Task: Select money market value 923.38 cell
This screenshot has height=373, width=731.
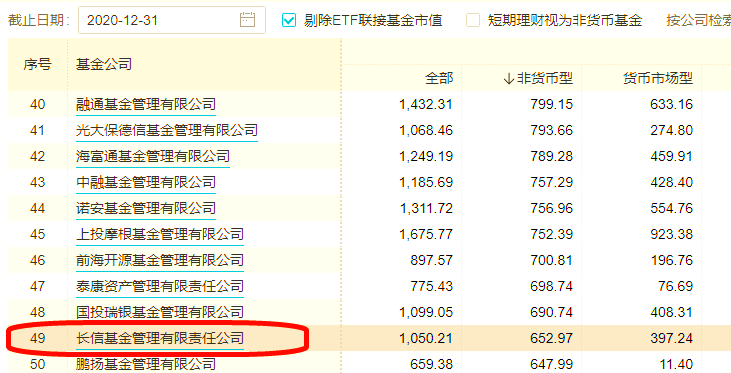Action: (671, 234)
